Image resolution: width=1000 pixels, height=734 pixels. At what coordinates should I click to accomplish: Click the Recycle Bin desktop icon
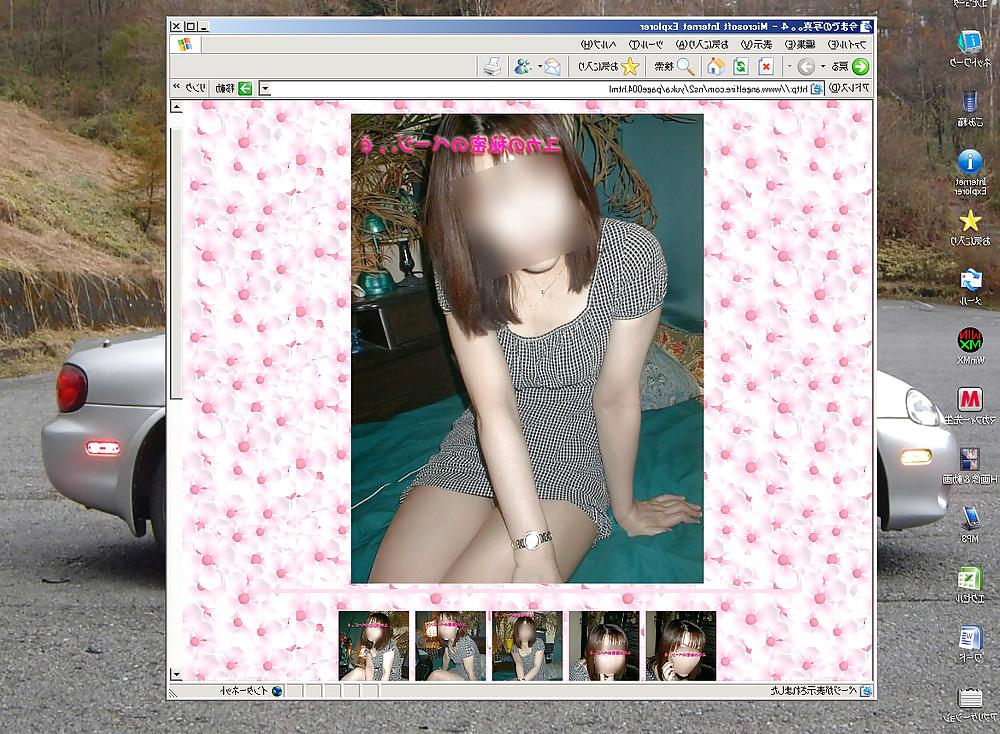click(970, 101)
